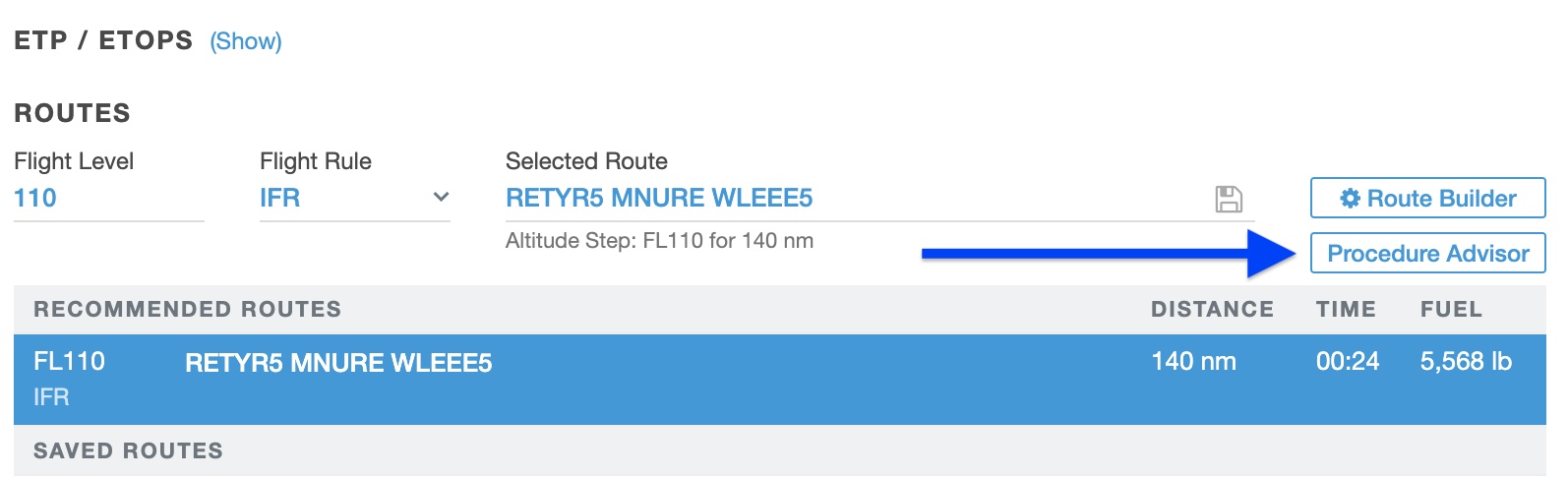
Task: Open the Procedure Advisor
Action: [x=1427, y=254]
